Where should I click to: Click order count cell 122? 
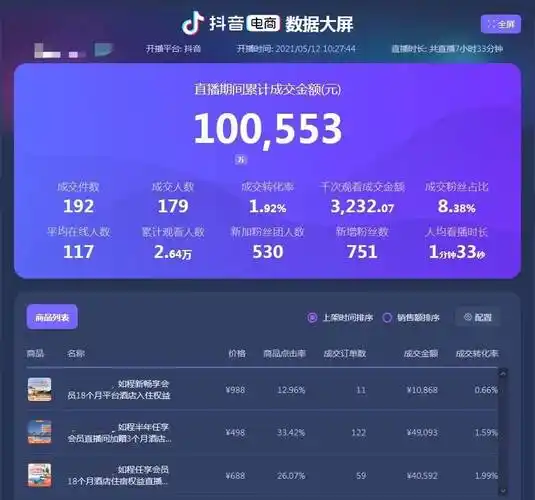point(359,433)
